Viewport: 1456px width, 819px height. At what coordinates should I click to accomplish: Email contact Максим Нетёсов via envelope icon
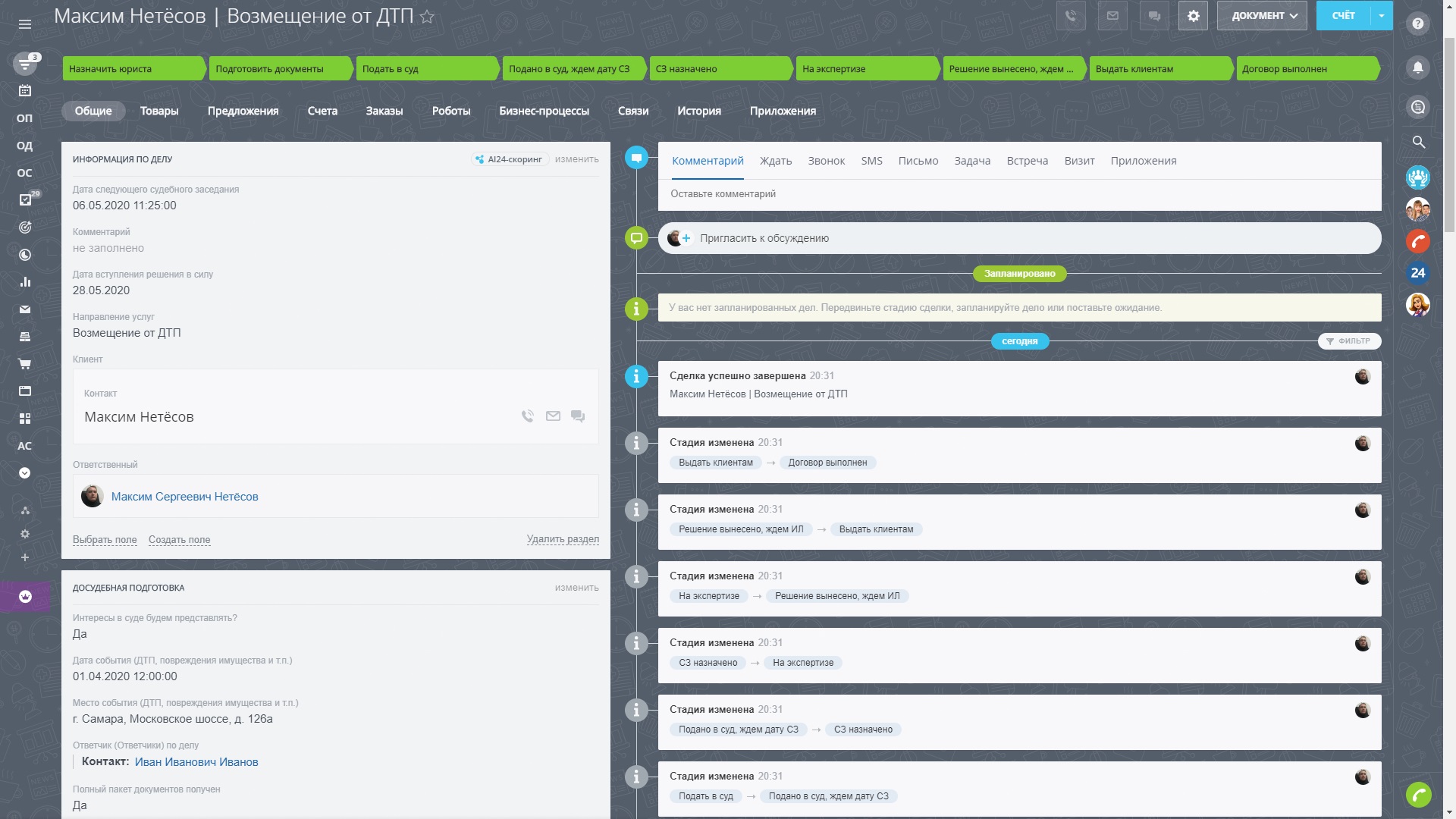click(x=553, y=416)
